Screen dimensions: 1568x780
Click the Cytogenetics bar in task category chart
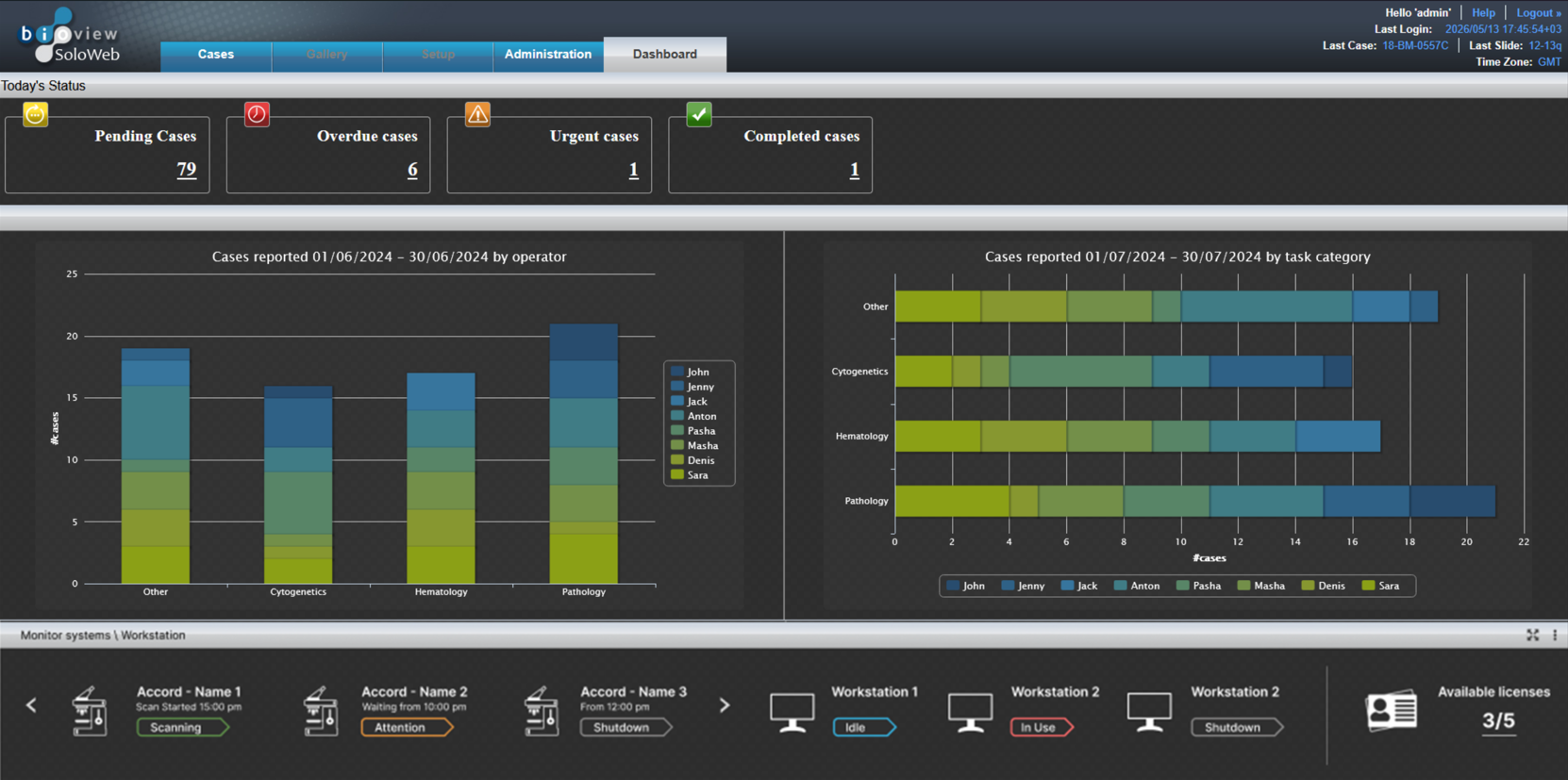[x=1124, y=372]
